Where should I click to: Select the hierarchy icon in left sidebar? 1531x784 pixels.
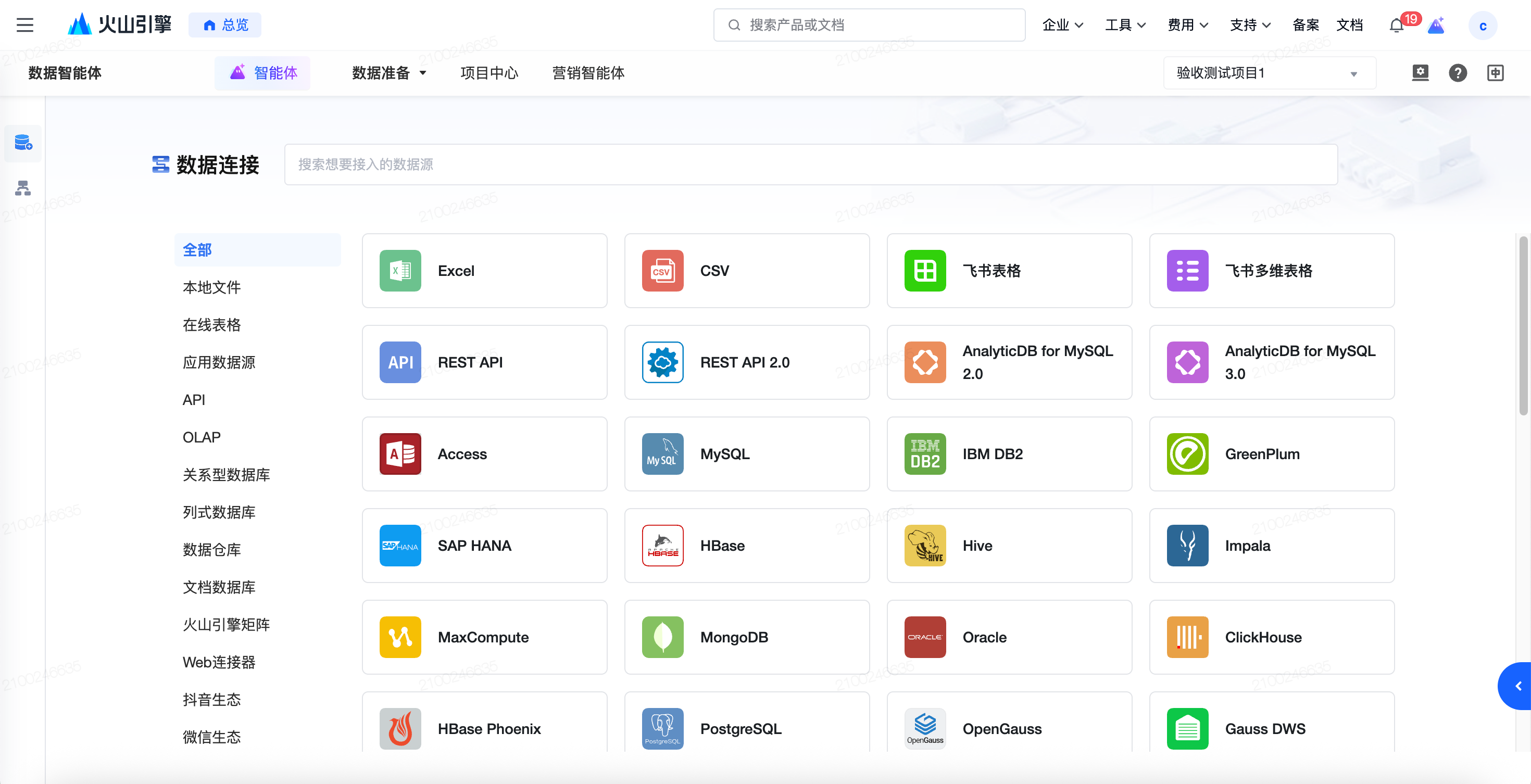pos(23,188)
